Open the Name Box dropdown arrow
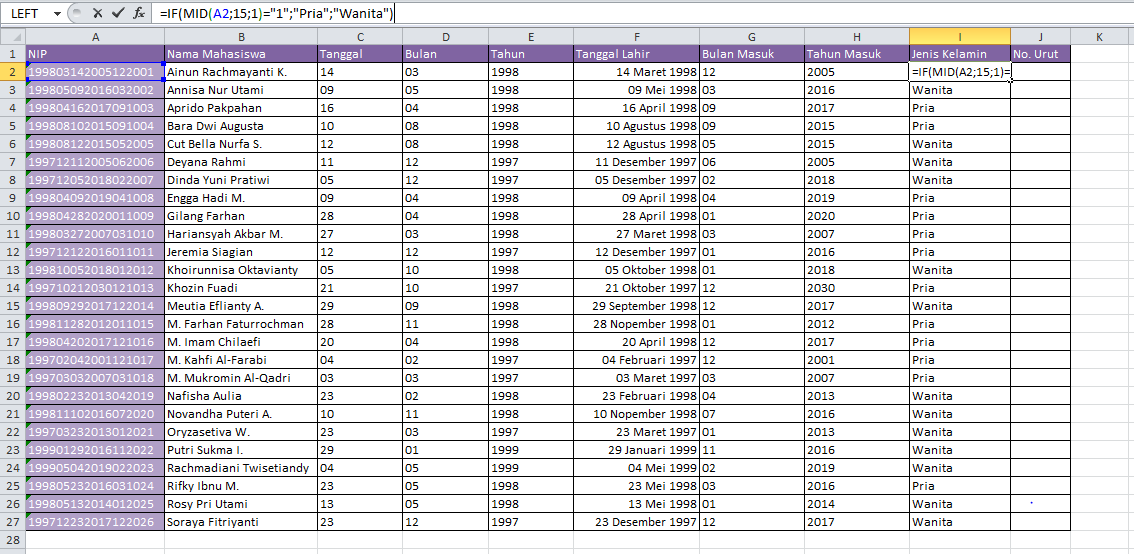 (x=57, y=13)
